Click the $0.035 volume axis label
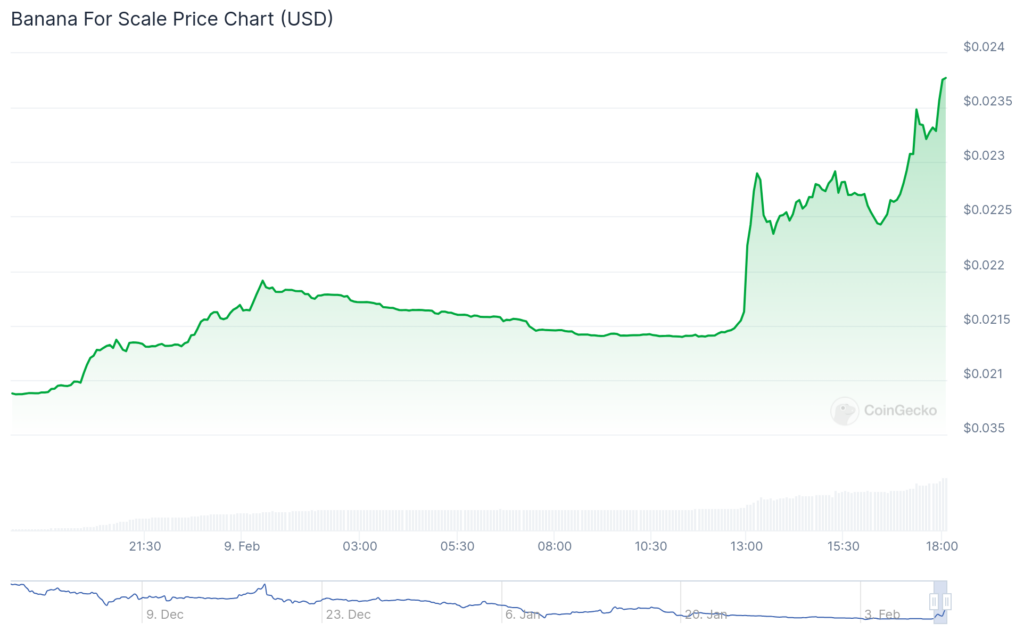This screenshot has width=1024, height=639. pos(983,428)
